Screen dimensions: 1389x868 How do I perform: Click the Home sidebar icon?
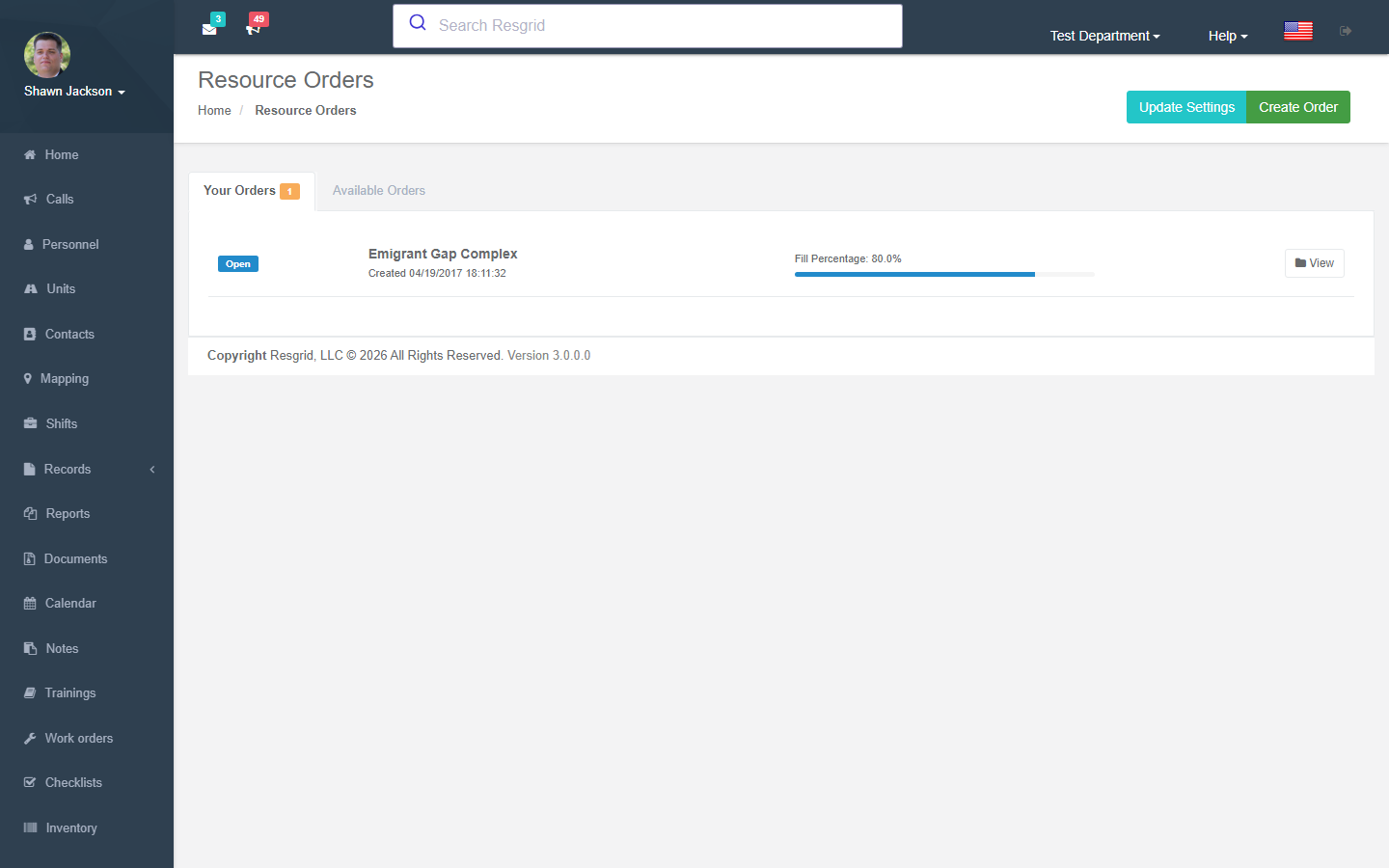(30, 154)
